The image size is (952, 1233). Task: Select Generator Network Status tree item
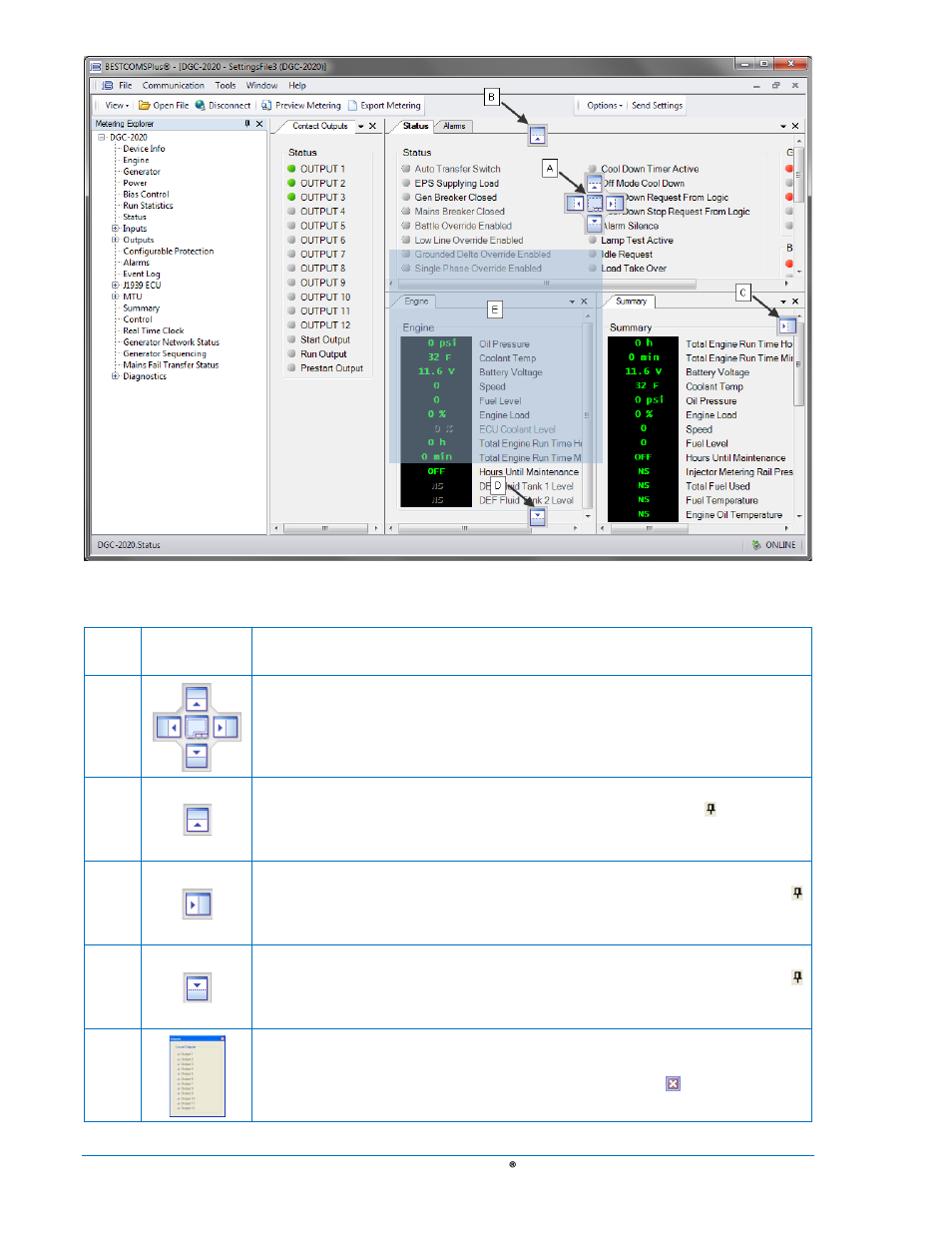point(171,342)
